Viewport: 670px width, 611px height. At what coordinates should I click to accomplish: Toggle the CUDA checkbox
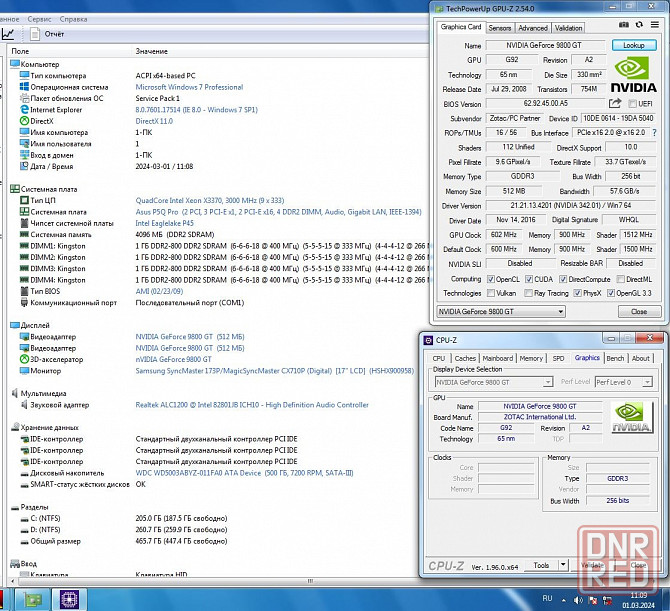pos(529,279)
